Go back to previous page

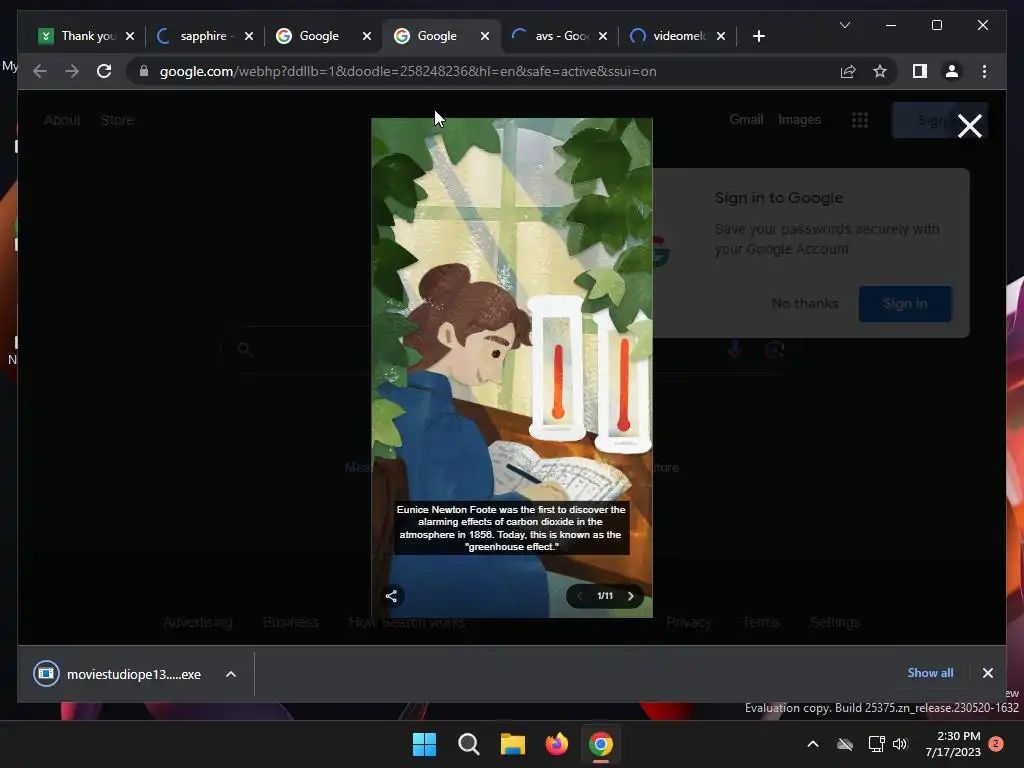tap(40, 71)
